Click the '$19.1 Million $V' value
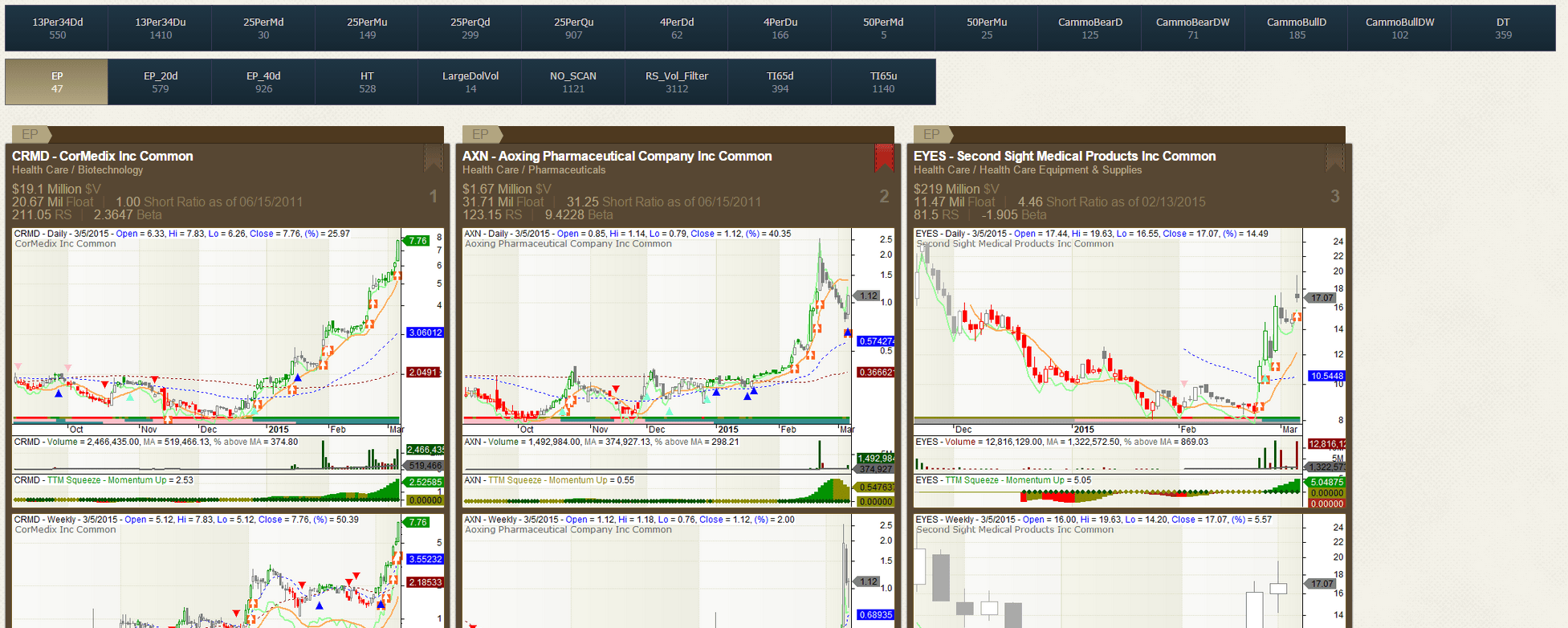 point(56,189)
